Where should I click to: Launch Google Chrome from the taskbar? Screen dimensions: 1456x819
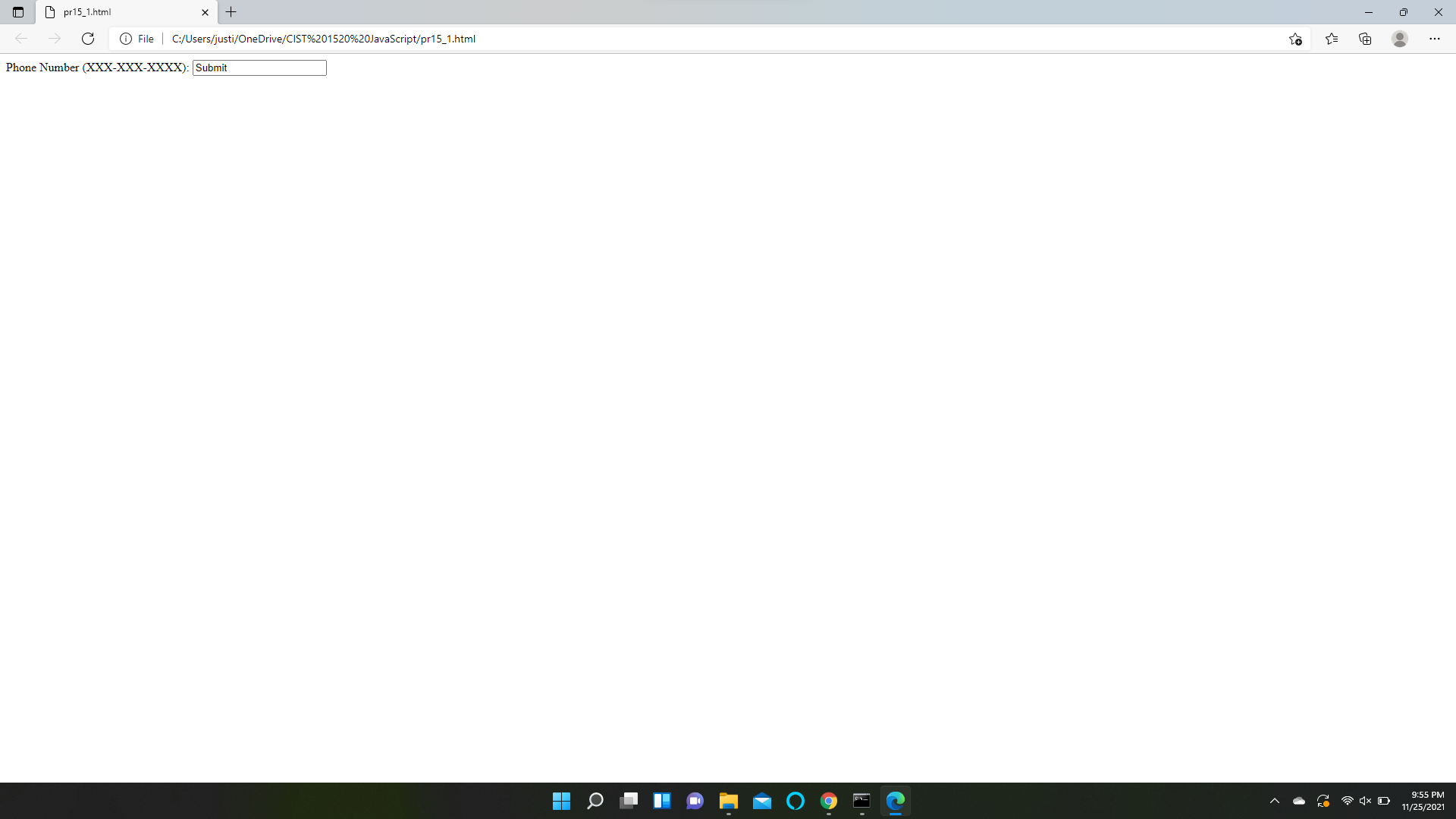[x=829, y=801]
